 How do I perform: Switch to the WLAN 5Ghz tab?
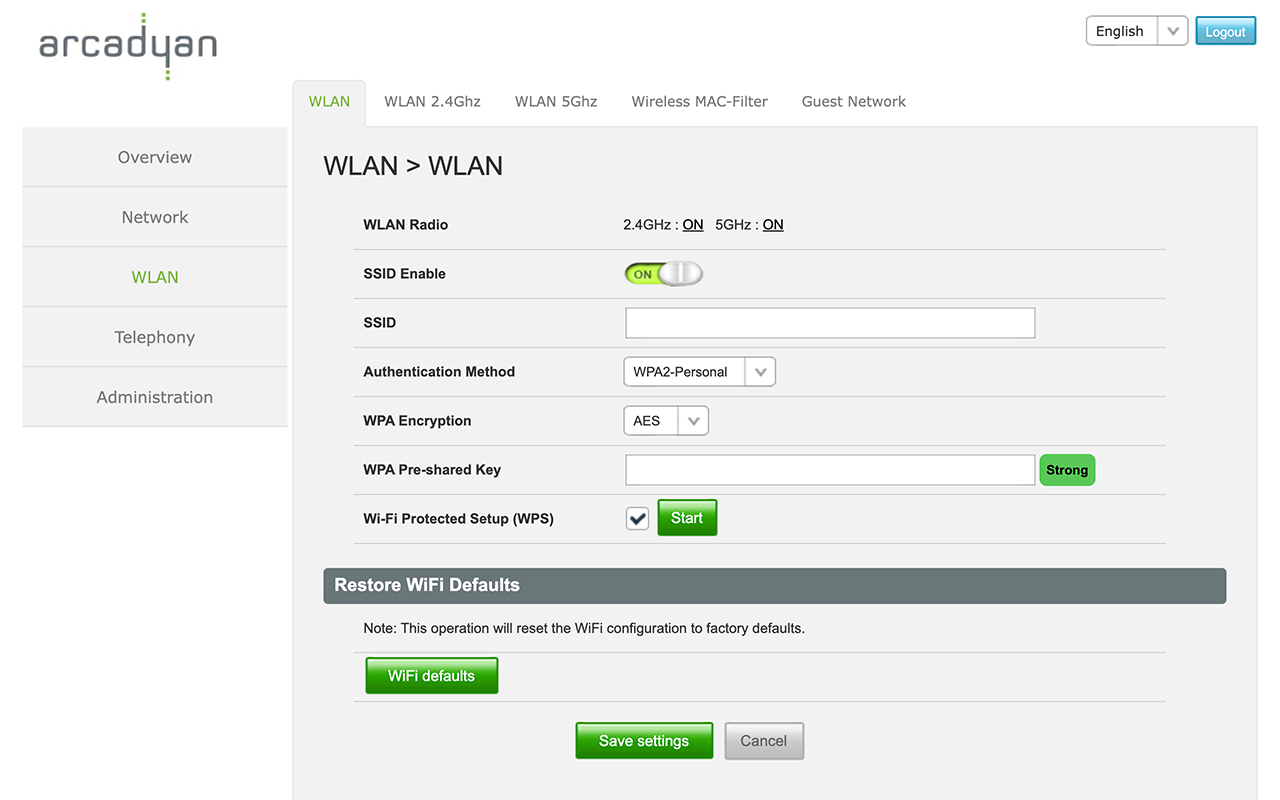click(556, 102)
